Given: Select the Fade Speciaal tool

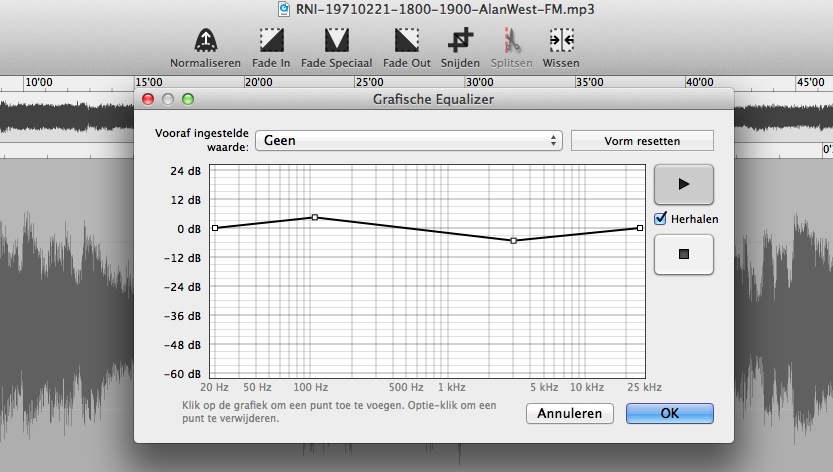Looking at the screenshot, I should pos(337,40).
